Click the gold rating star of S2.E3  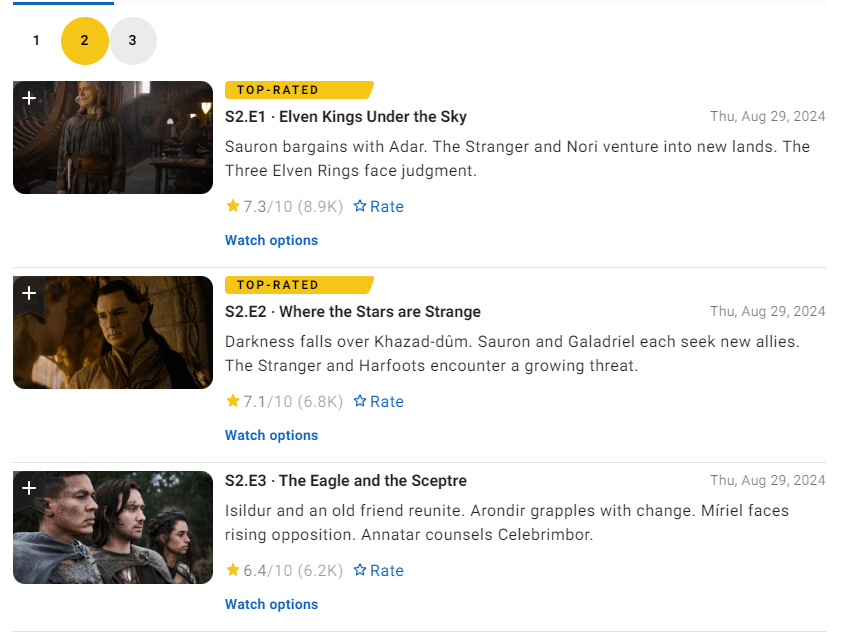[233, 570]
